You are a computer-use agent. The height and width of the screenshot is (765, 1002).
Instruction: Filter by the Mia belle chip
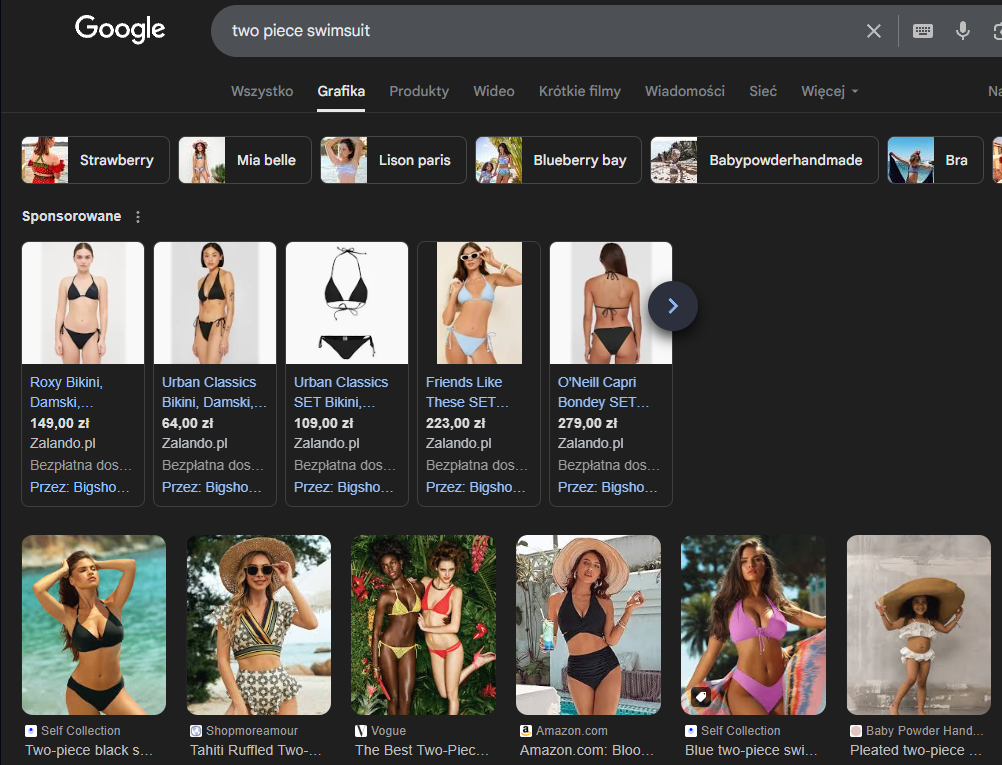pos(245,160)
